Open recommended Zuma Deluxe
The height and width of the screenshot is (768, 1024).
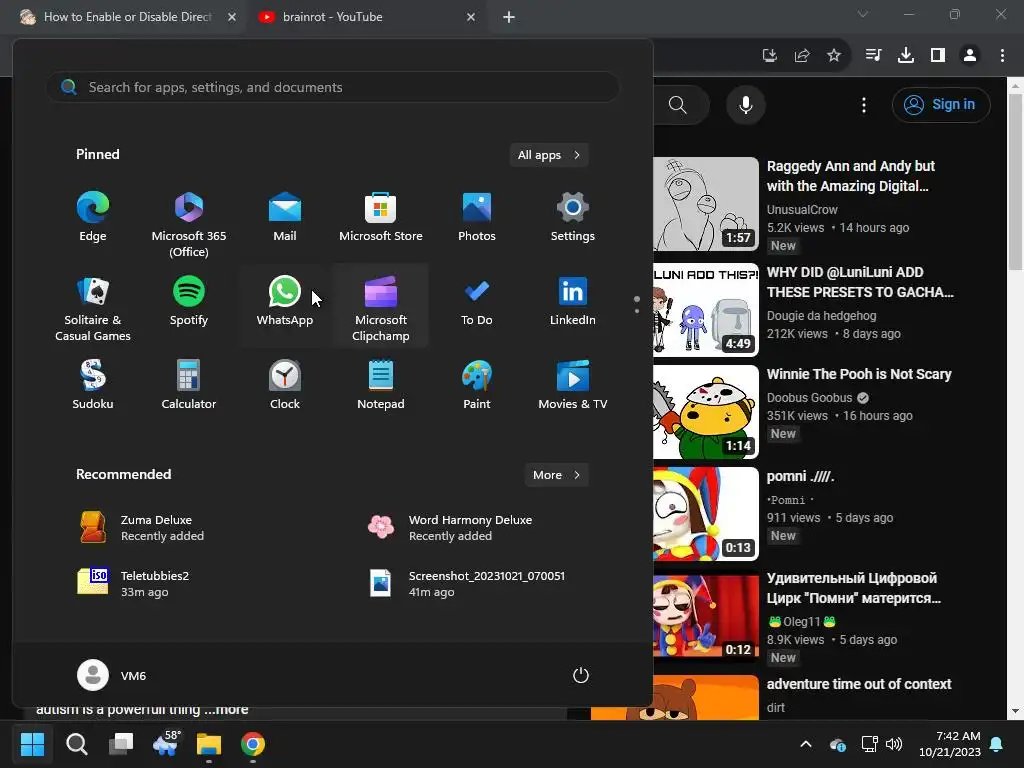[x=141, y=528]
